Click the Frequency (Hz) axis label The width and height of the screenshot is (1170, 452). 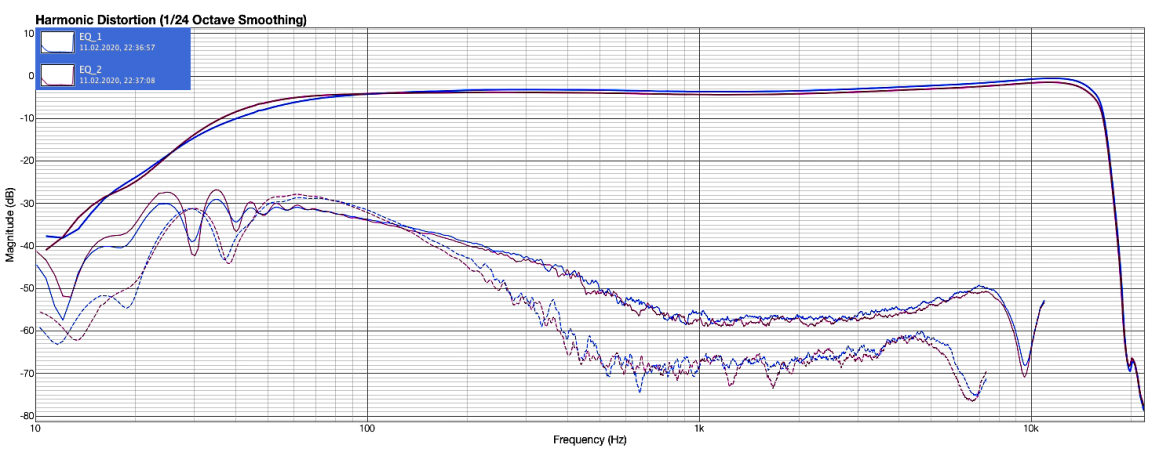[x=589, y=440]
